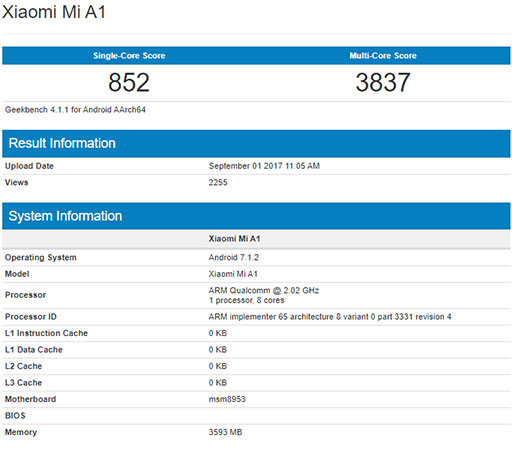Select the Multi-Core Score header

383,56
